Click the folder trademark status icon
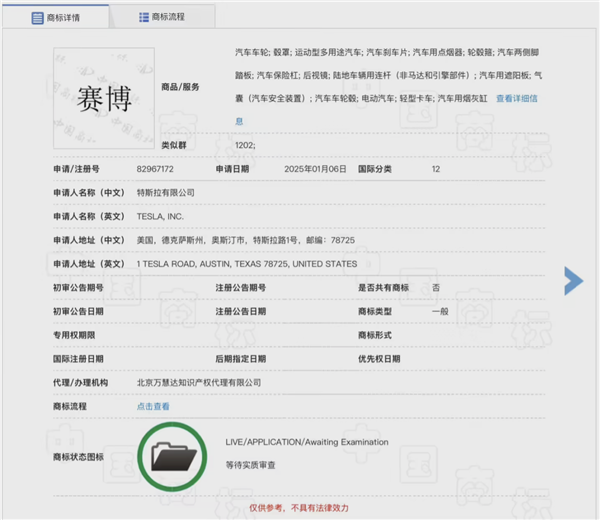Image resolution: width=600 pixels, height=520 pixels. [x=173, y=455]
